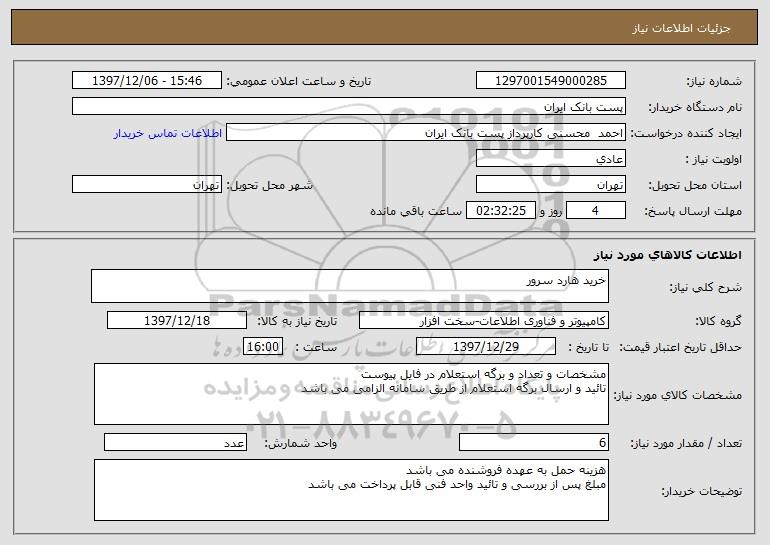The height and width of the screenshot is (545, 770).
Task: Click the need date field 1397/12/18
Action: (x=177, y=320)
